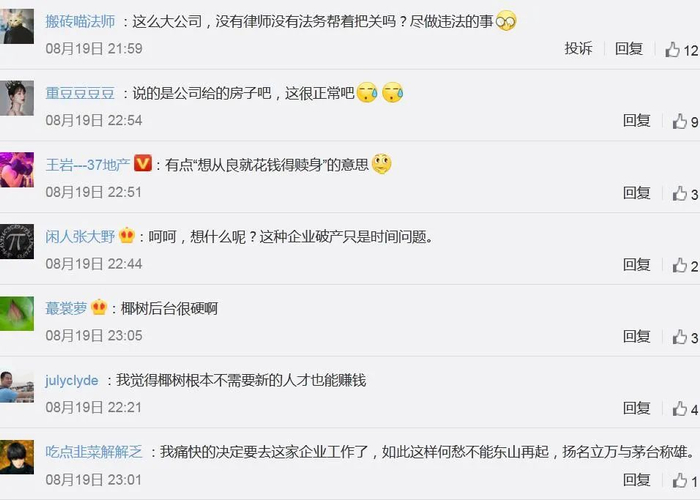
Task: Click the pi symbol avatar
Action: [x=17, y=242]
